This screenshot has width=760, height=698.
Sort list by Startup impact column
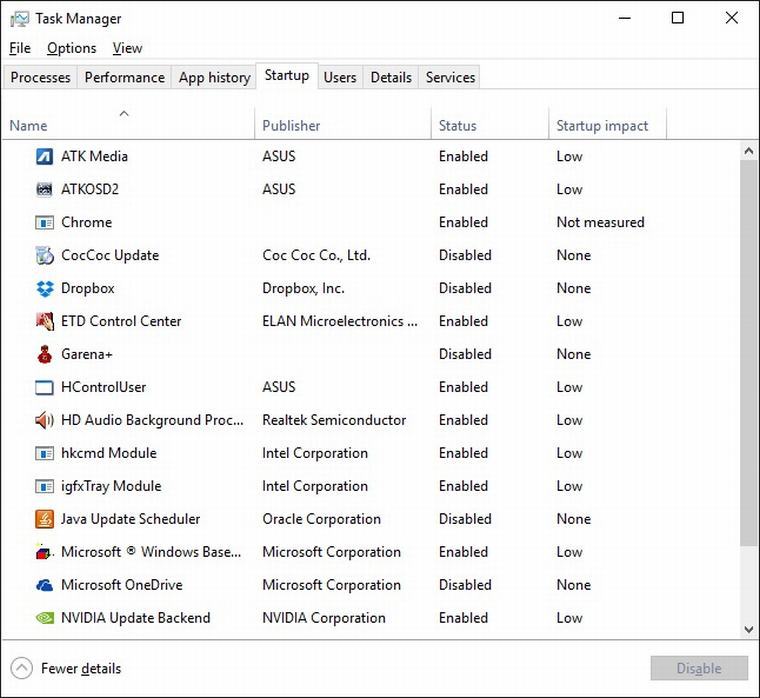602,126
